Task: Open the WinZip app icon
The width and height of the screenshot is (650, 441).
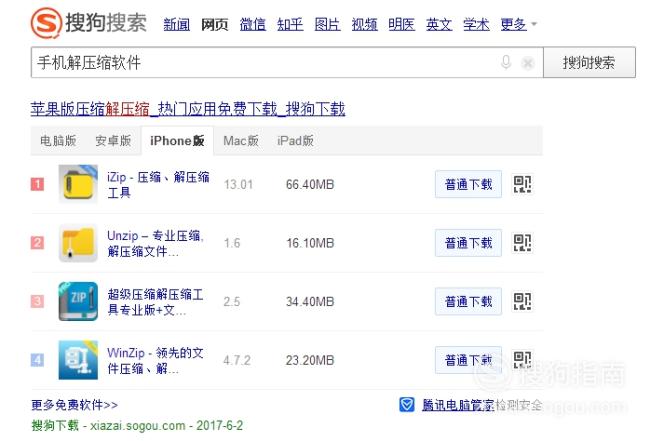Action: coord(78,360)
